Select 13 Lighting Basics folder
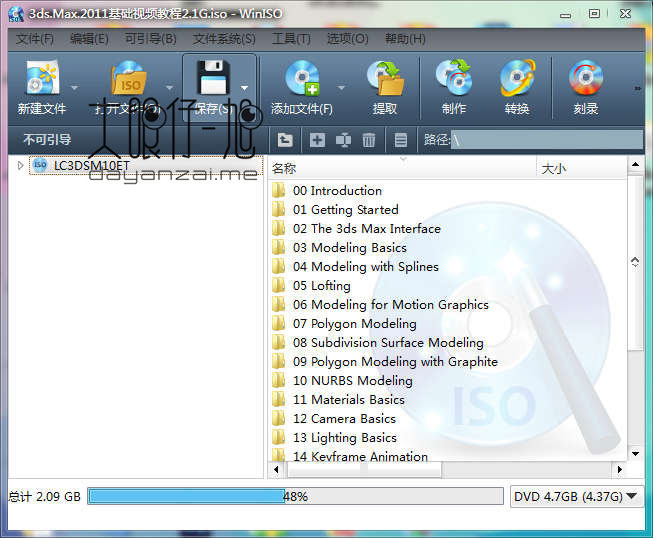The width and height of the screenshot is (653, 538). [344, 438]
